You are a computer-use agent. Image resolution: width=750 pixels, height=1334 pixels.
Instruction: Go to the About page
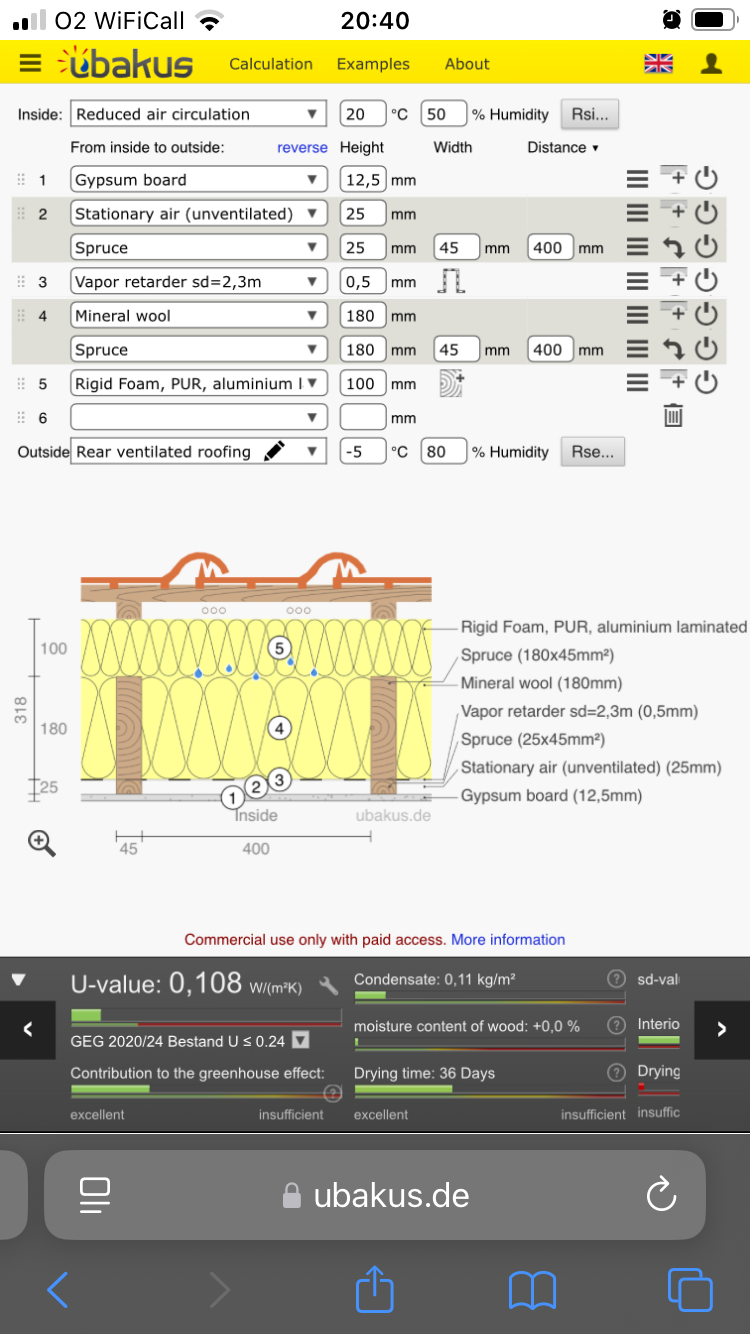[x=467, y=64]
